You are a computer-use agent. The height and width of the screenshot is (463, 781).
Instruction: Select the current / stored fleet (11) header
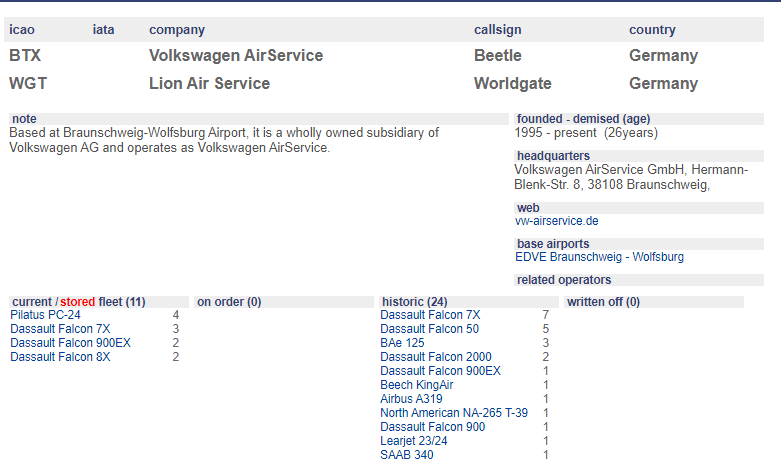point(99,302)
